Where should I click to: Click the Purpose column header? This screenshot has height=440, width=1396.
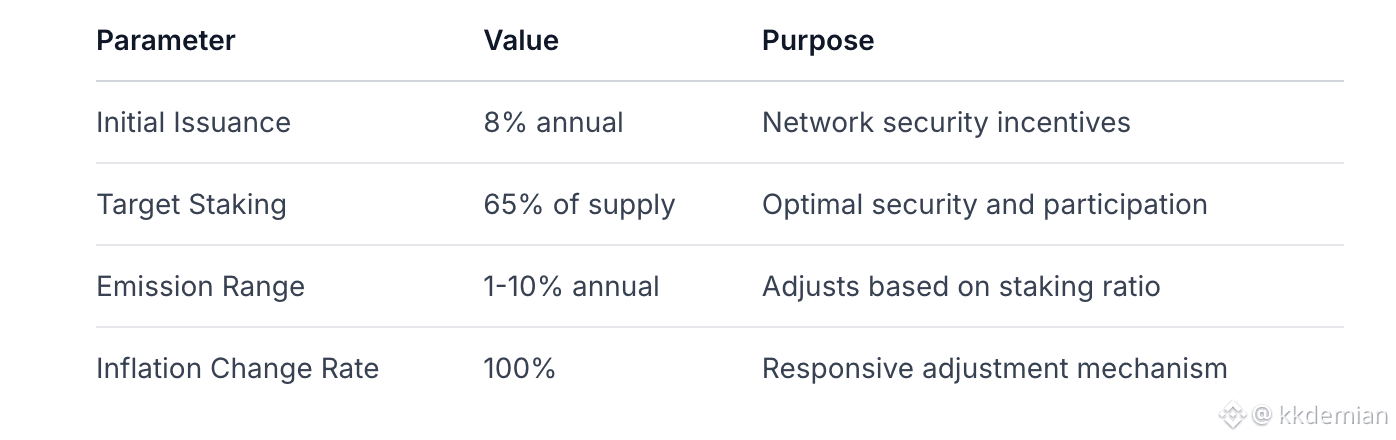(818, 40)
